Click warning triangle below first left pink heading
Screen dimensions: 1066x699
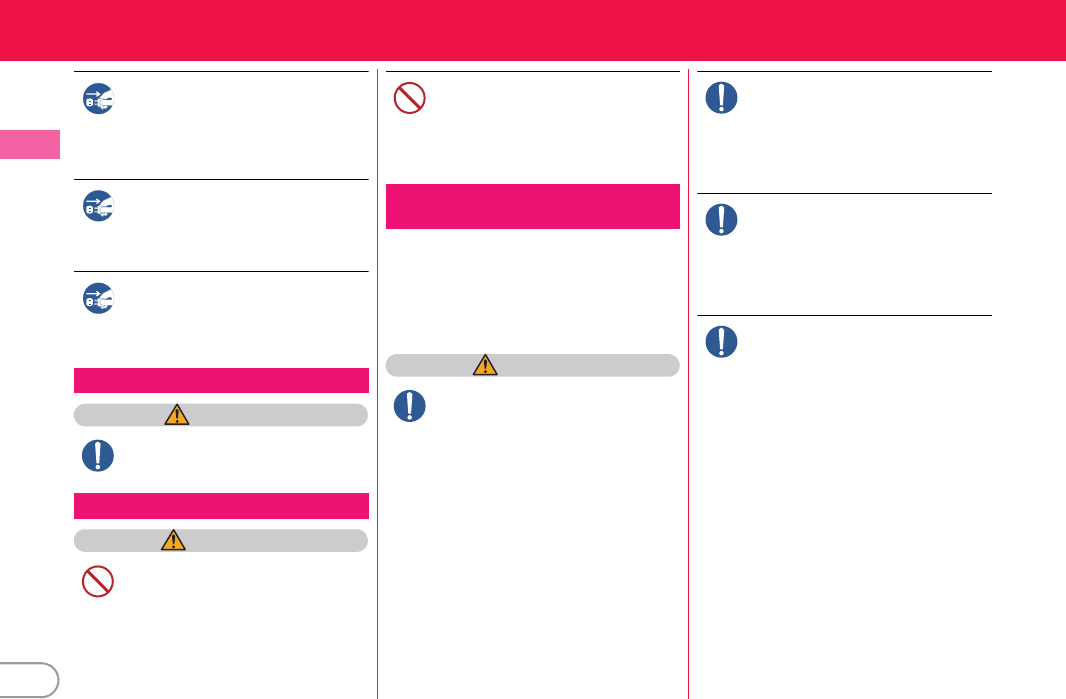(x=177, y=415)
